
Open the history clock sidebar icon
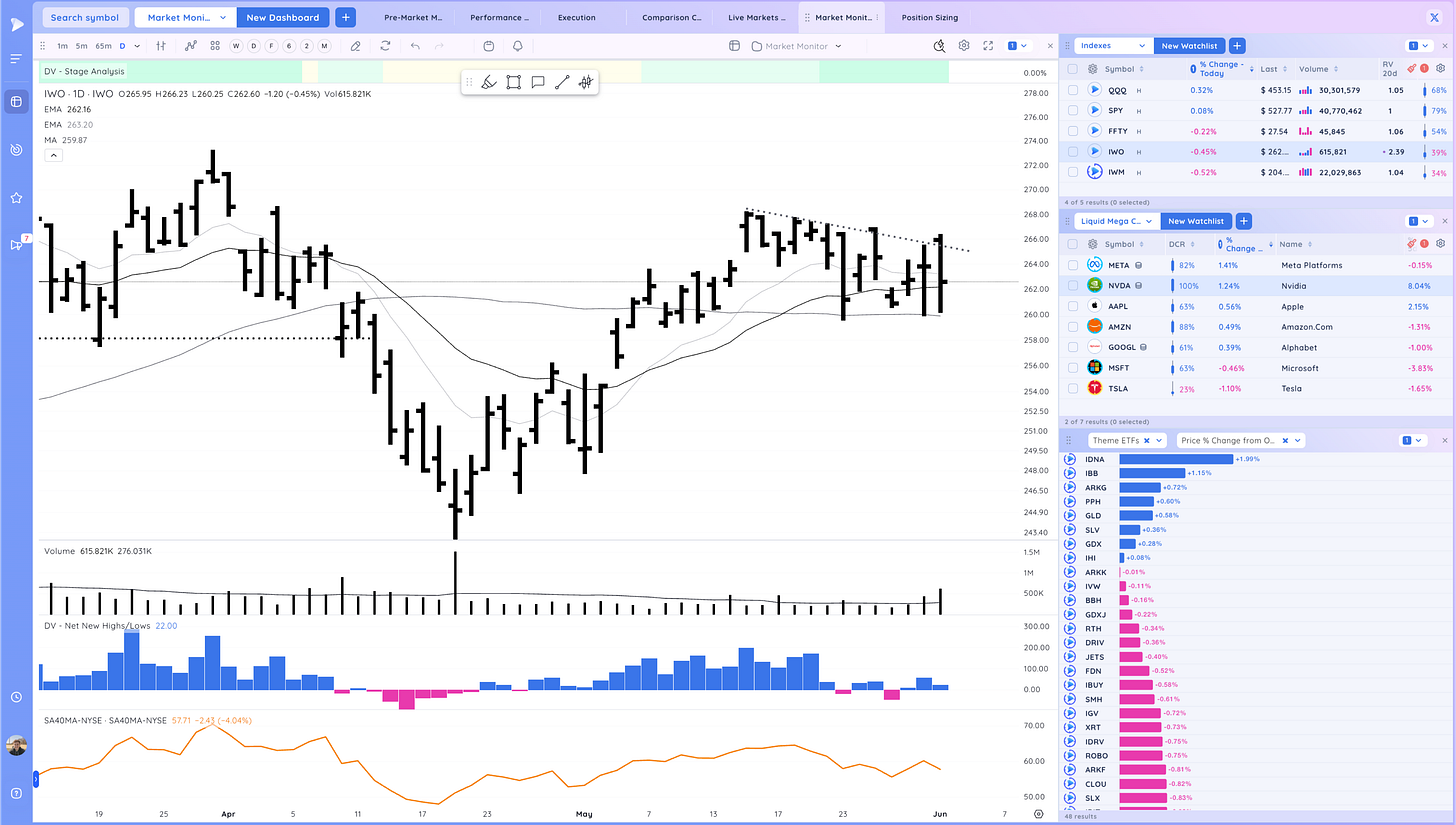tap(16, 697)
